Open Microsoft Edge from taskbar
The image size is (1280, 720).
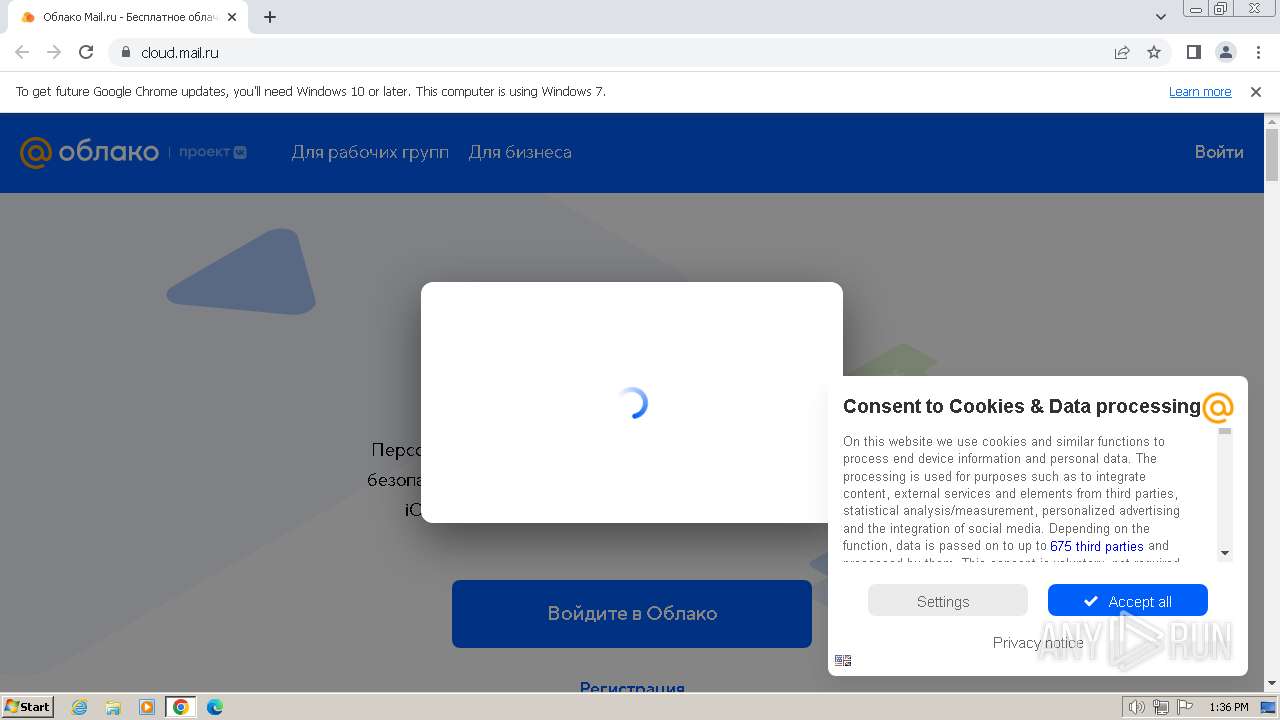tap(215, 707)
